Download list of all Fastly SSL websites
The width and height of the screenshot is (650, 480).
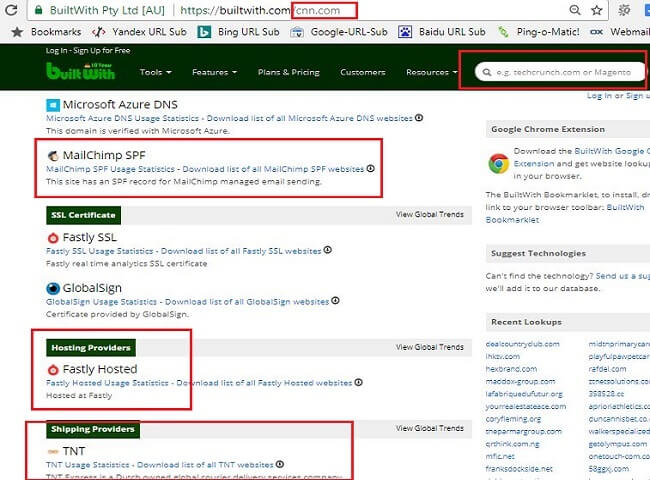[241, 251]
